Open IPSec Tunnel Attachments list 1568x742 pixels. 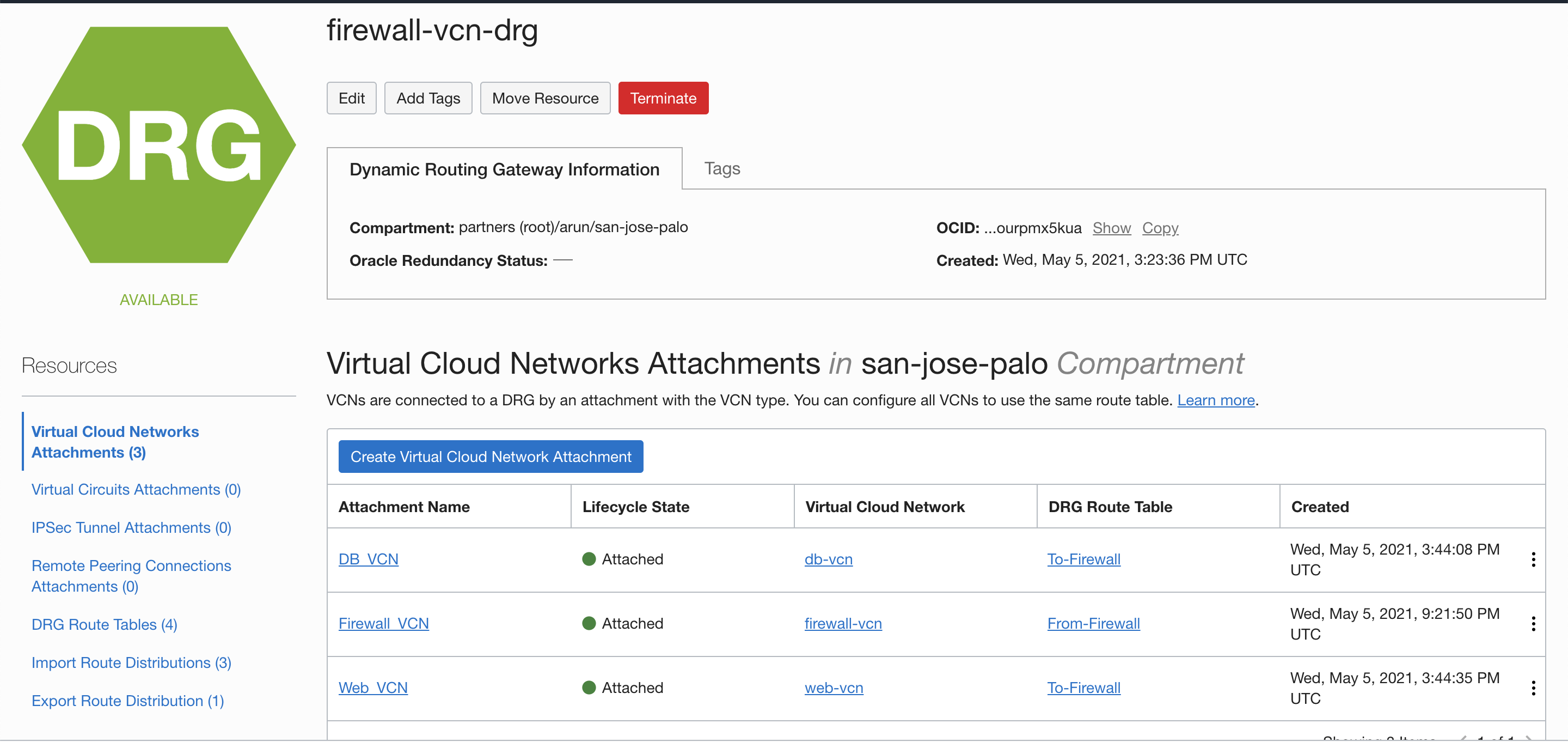click(x=131, y=527)
